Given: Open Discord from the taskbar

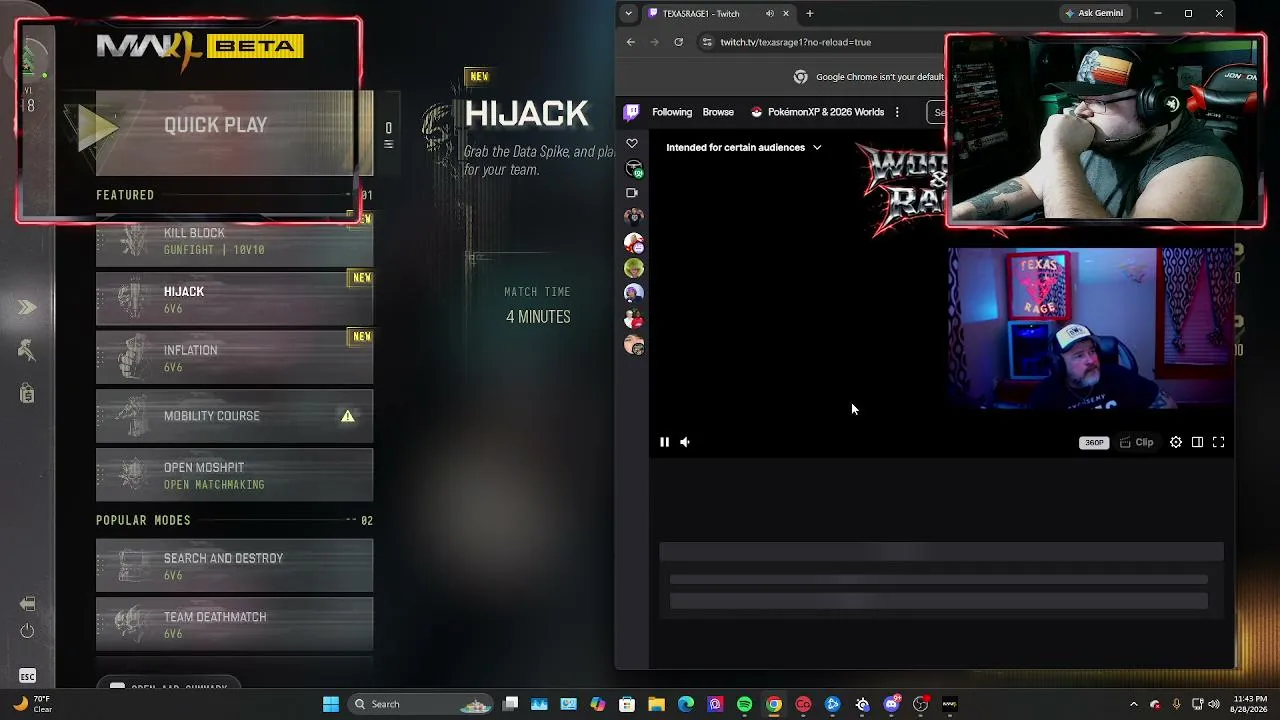Looking at the screenshot, I should pyautogui.click(x=891, y=704).
